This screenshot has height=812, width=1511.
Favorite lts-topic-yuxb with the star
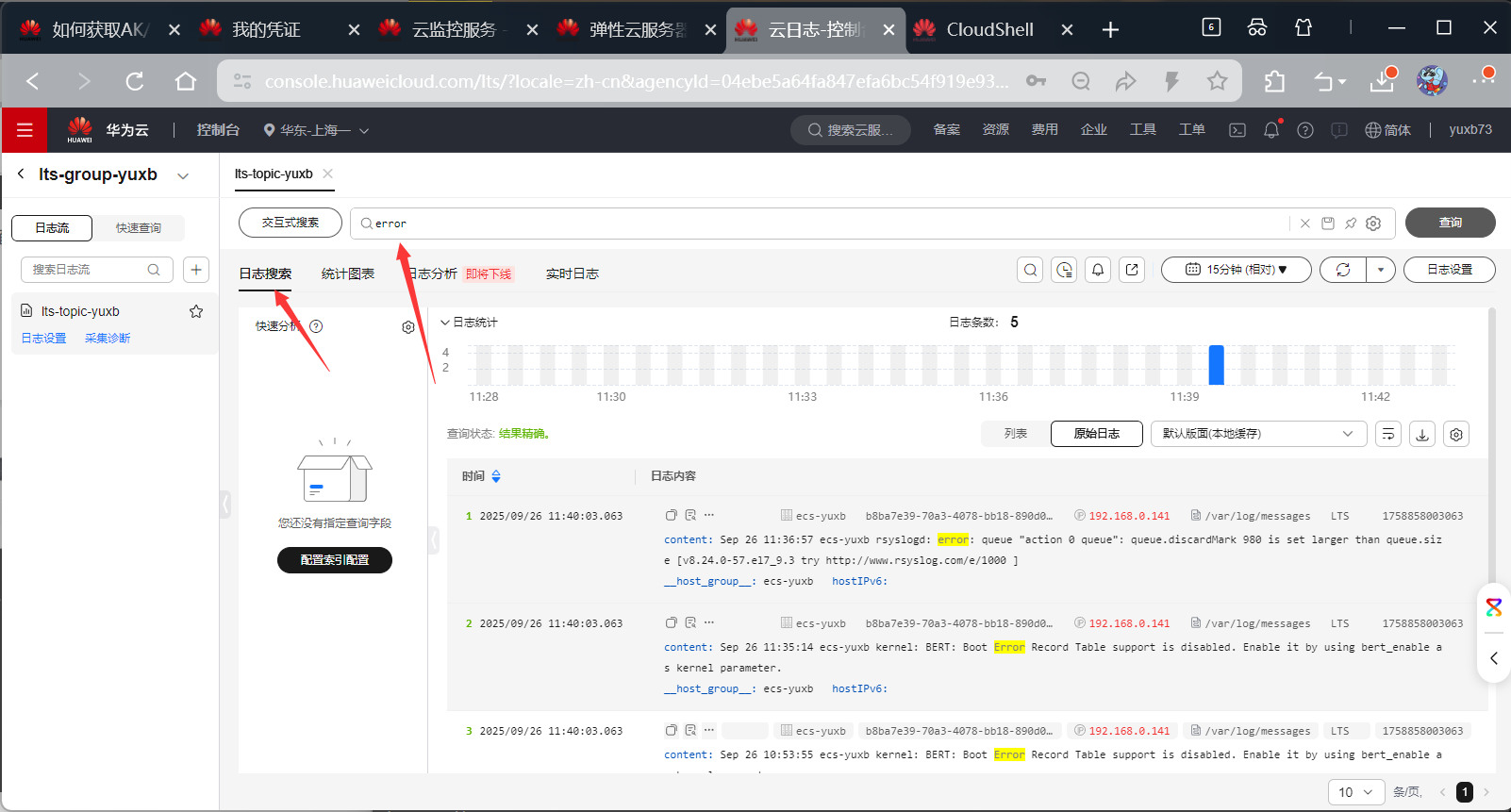196,311
